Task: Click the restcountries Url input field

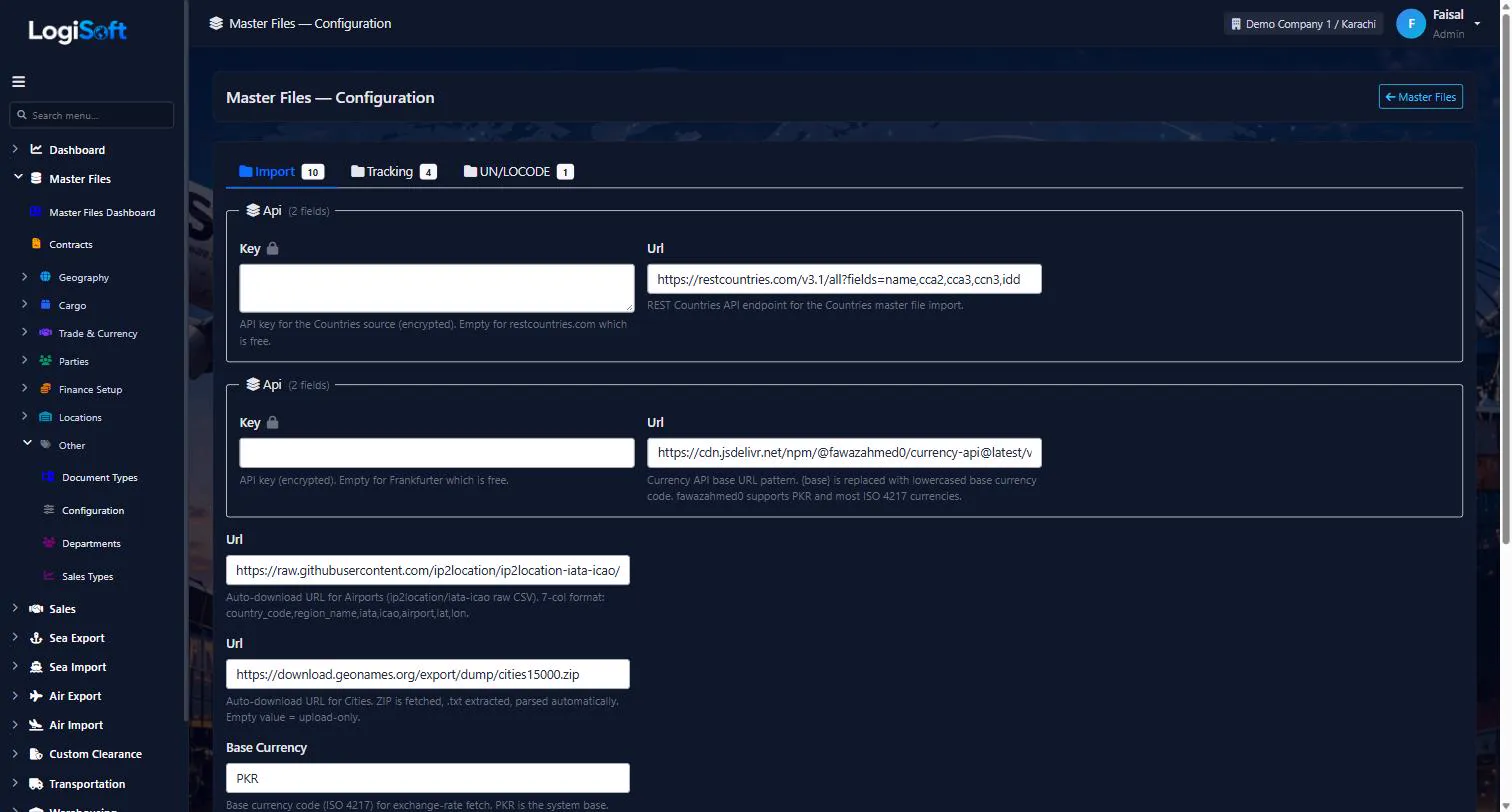Action: (x=844, y=279)
